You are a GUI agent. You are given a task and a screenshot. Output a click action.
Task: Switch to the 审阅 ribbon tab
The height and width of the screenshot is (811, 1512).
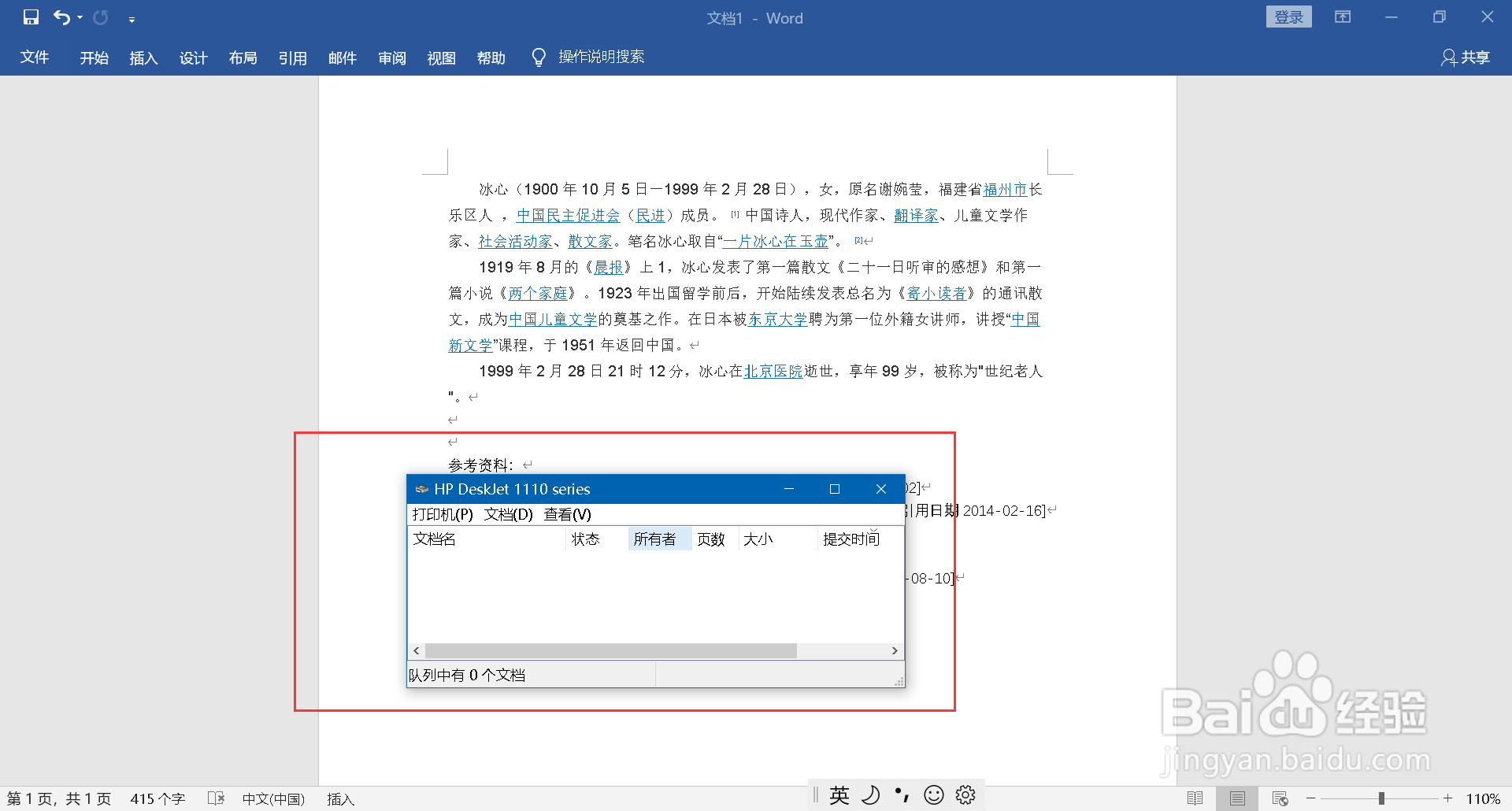tap(392, 57)
